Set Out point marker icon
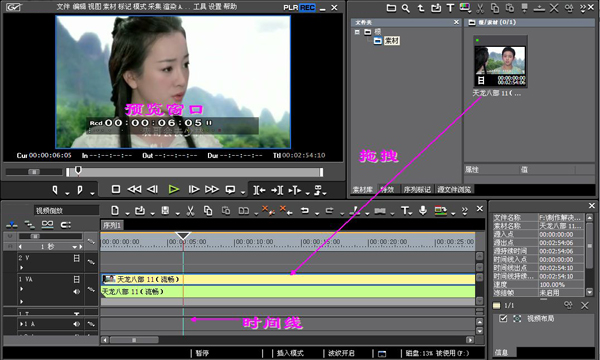Image resolution: width=600 pixels, height=360 pixels. (80, 190)
